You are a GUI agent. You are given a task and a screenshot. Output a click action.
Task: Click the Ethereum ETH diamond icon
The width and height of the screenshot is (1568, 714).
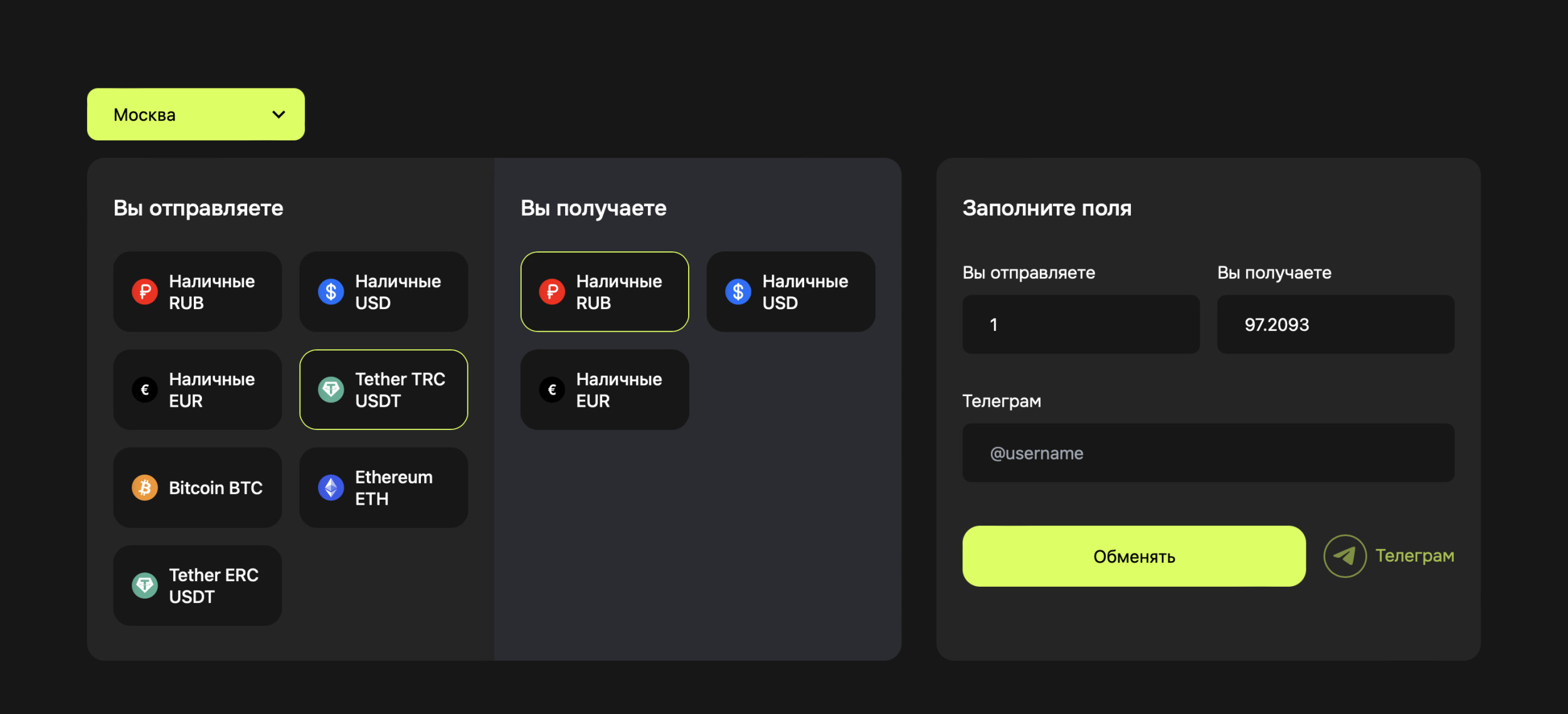click(331, 488)
